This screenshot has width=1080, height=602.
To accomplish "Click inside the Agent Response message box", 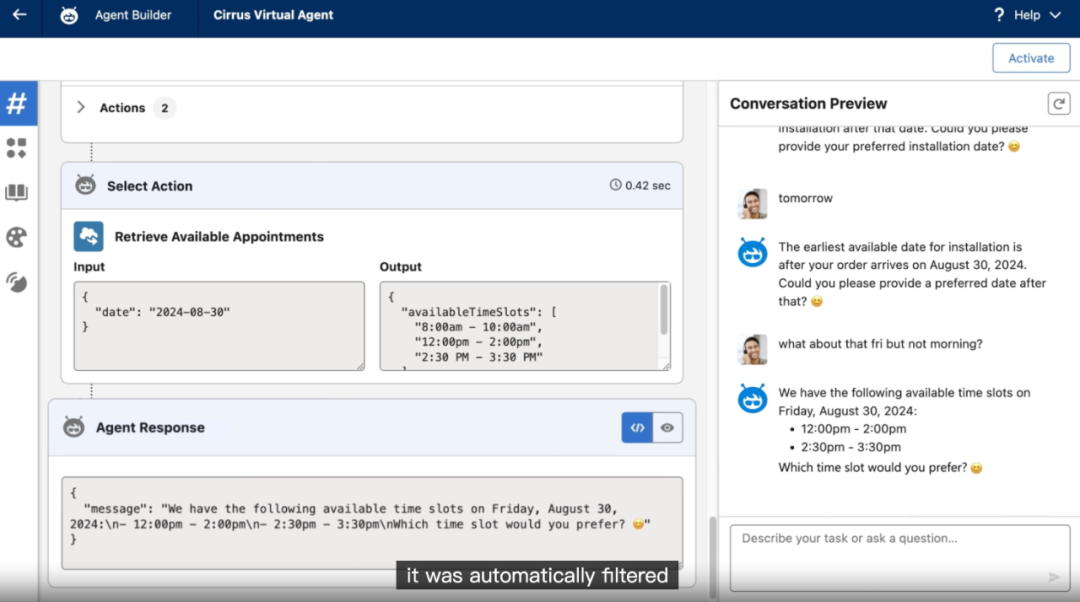I will [372, 523].
